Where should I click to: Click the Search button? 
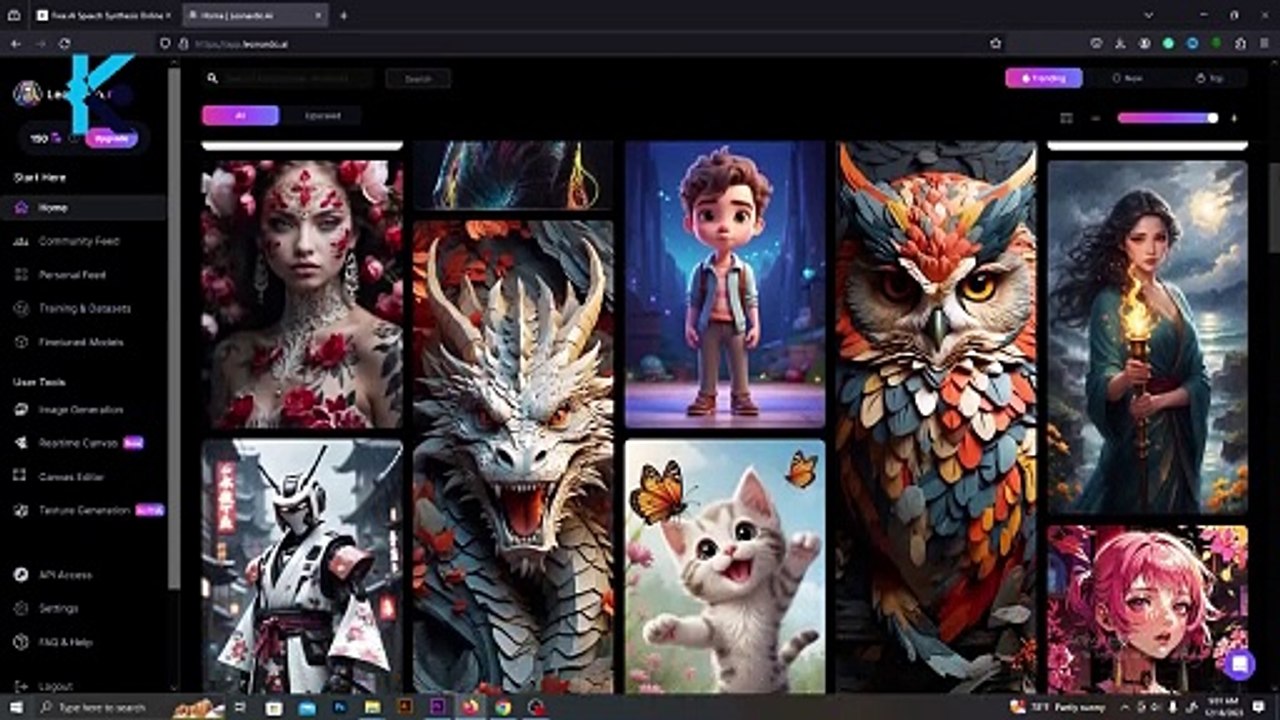[x=418, y=78]
